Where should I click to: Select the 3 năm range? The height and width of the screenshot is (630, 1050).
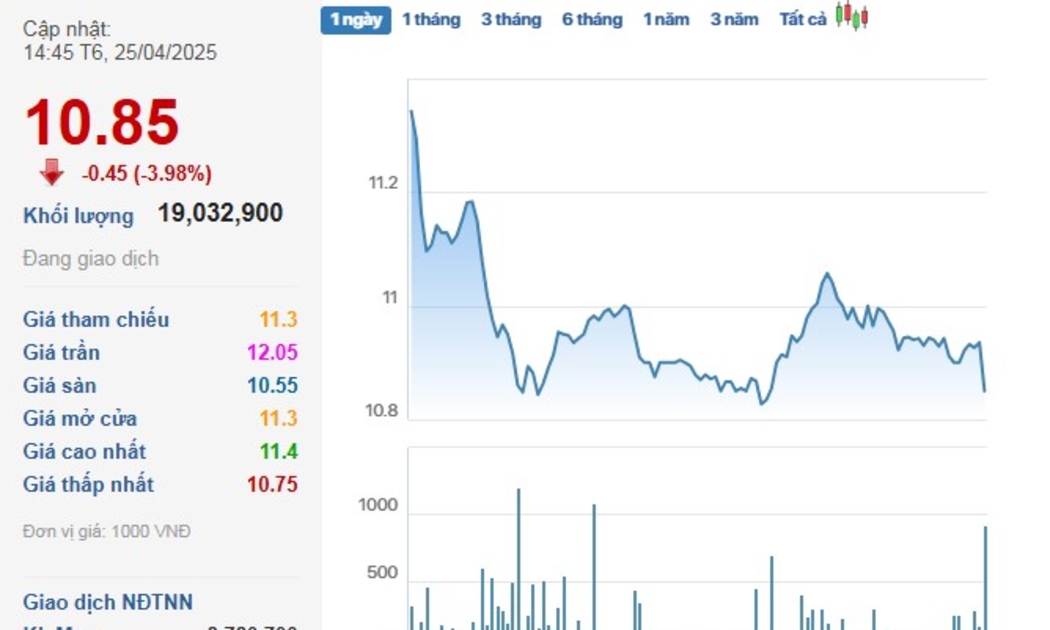pos(734,20)
